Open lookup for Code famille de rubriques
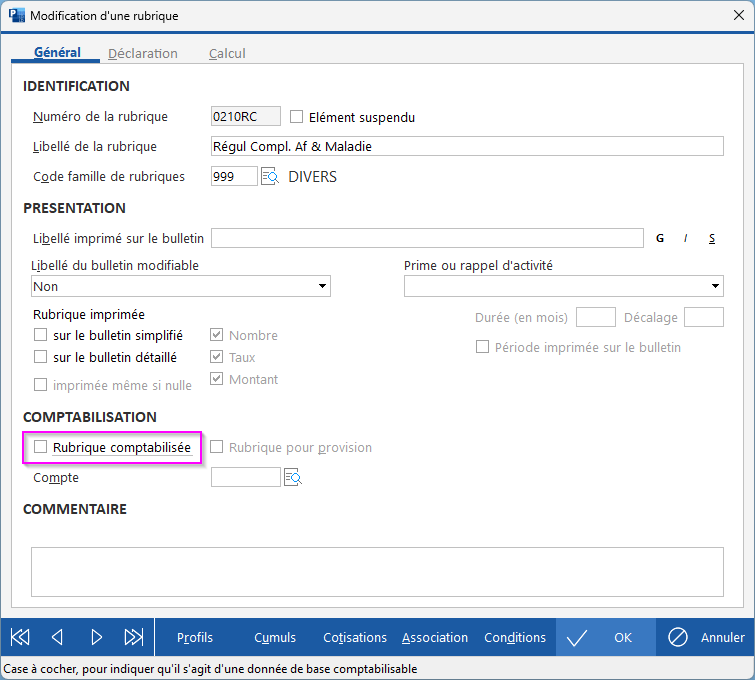The image size is (755, 680). click(270, 177)
